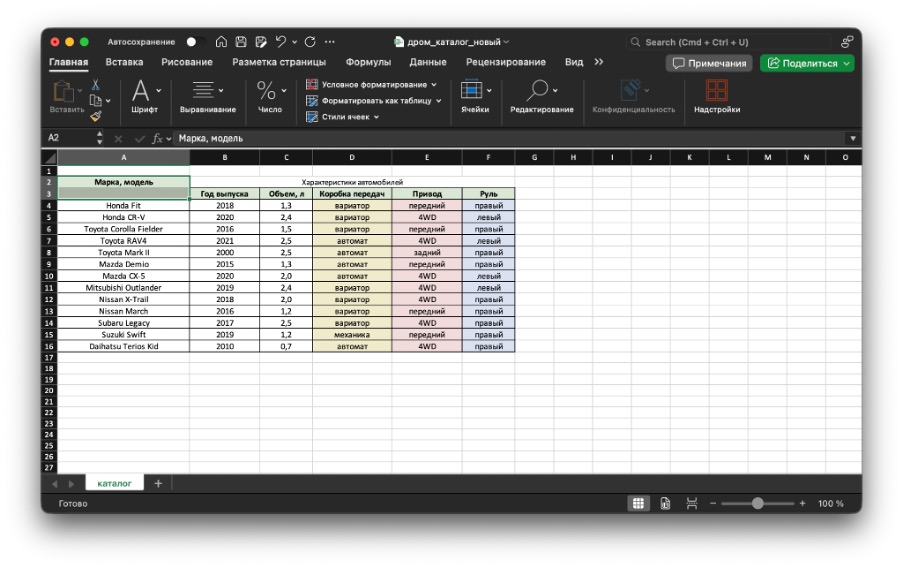Switch to Page Layout view icon
Image resolution: width=904 pixels, height=568 pixels.
(x=665, y=503)
